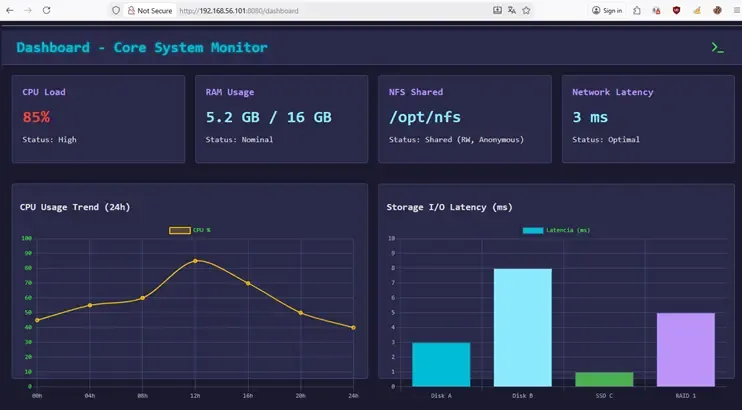
Task: Click the 04h data point on CPU chart
Action: click(90, 305)
